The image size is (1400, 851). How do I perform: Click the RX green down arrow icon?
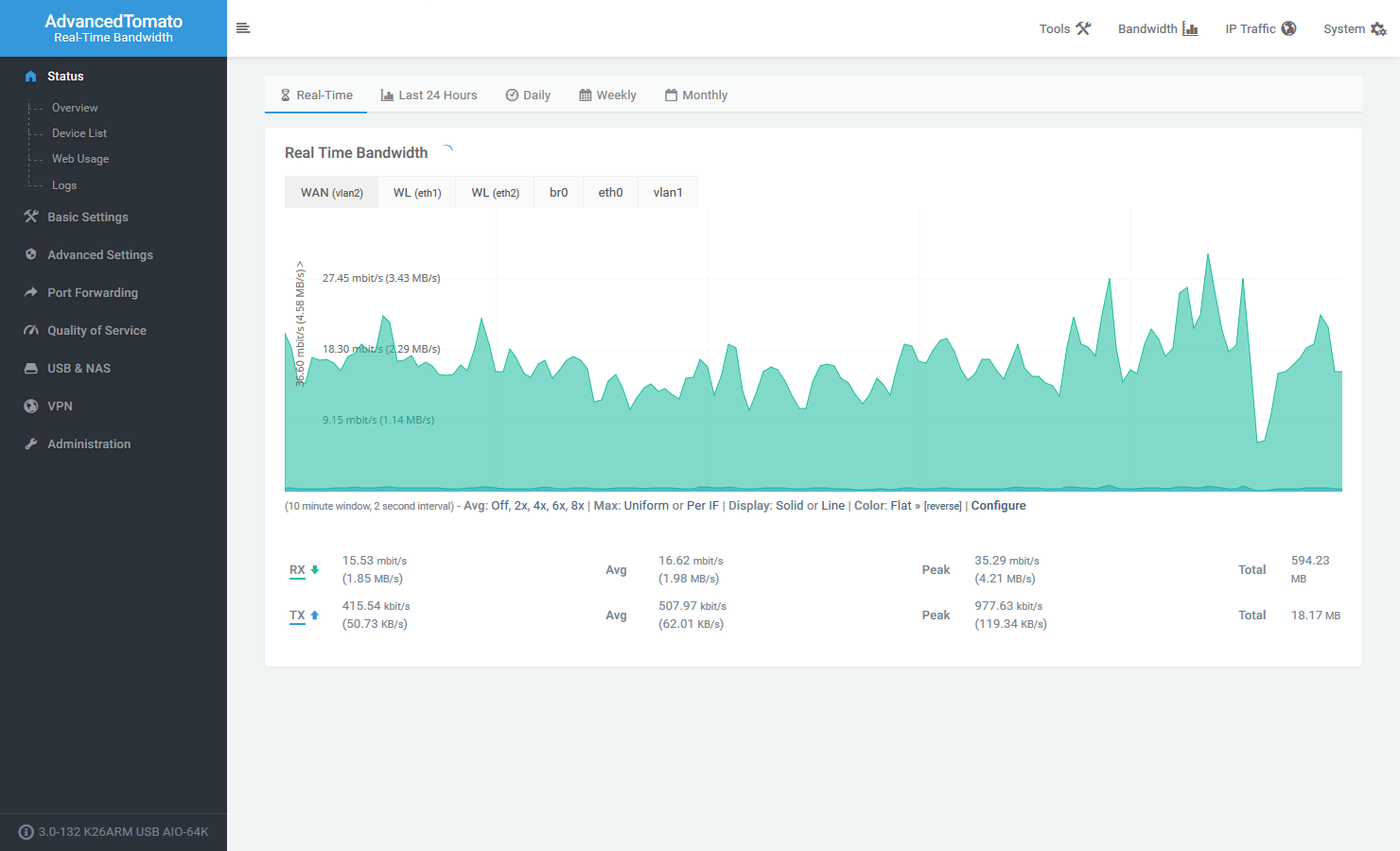[315, 569]
